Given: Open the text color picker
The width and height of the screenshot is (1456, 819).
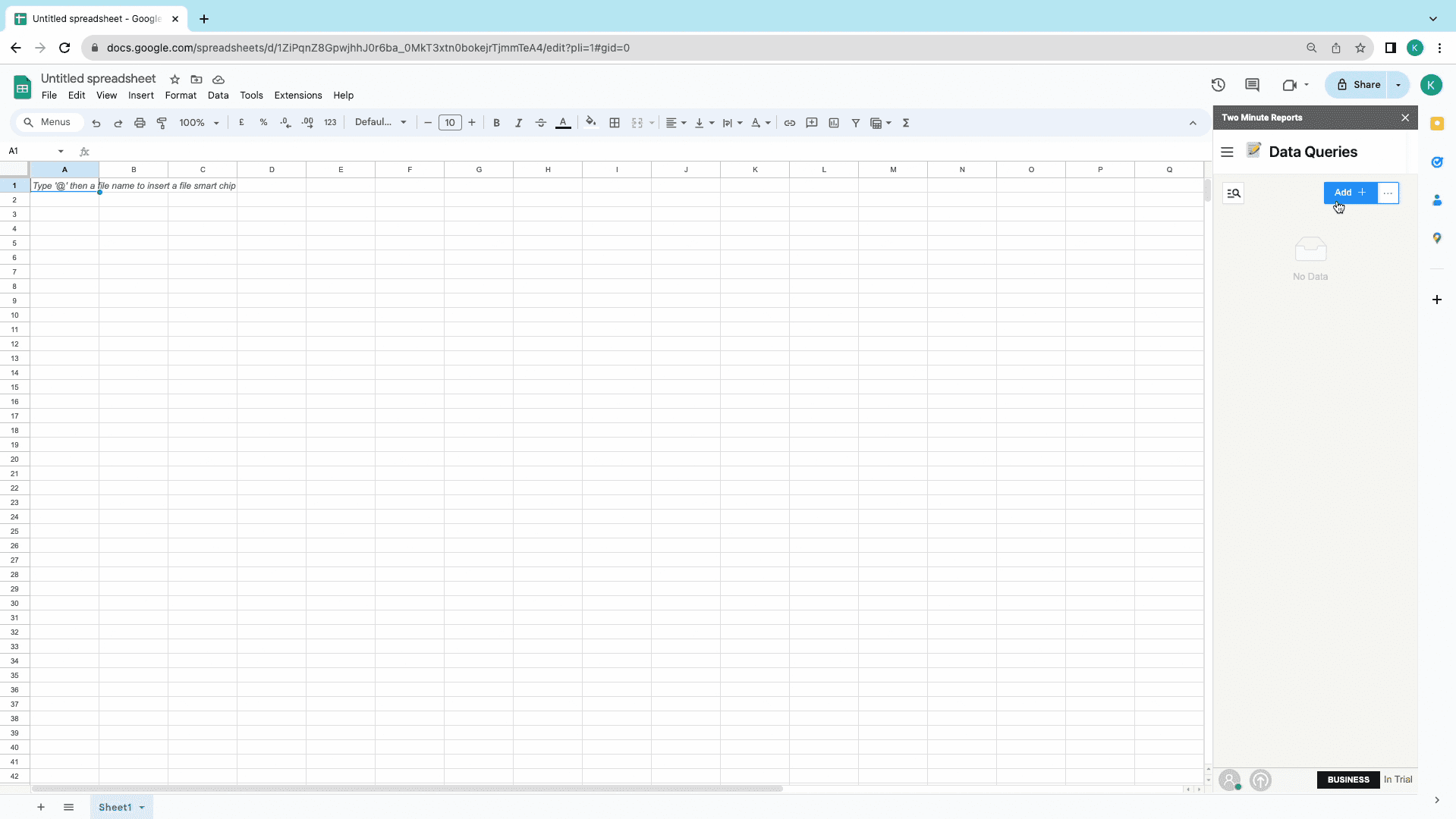Looking at the screenshot, I should [563, 123].
